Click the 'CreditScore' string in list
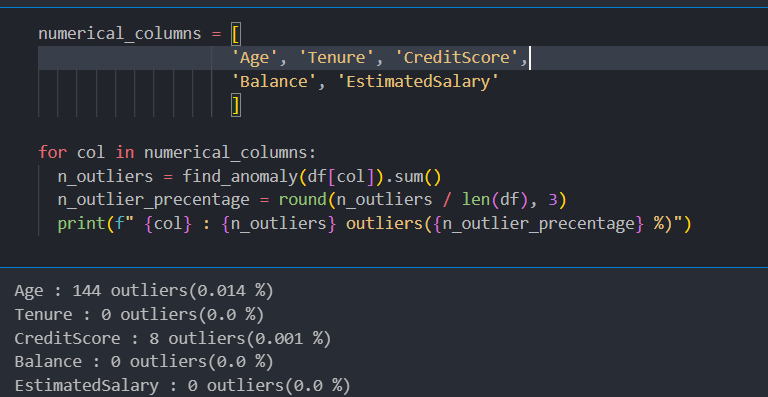This screenshot has width=768, height=397. point(456,58)
